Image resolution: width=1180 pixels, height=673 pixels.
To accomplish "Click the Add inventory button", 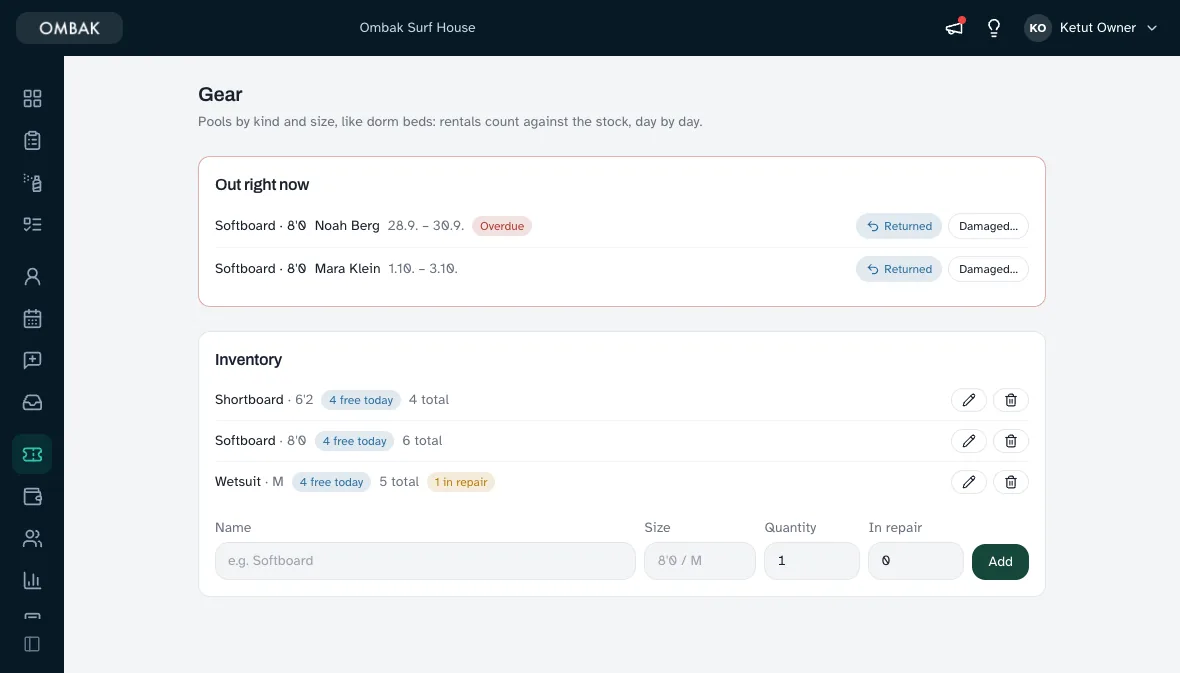I will coord(1000,562).
